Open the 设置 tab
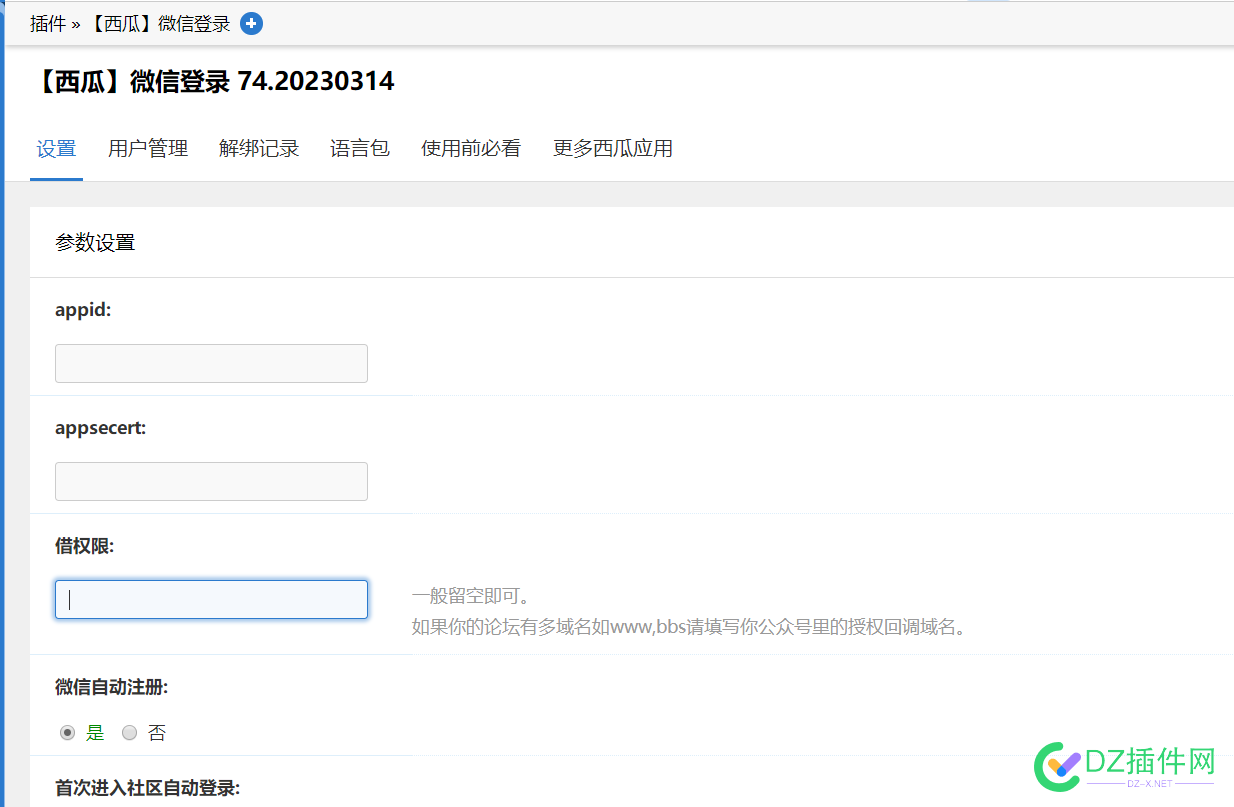 tap(56, 149)
